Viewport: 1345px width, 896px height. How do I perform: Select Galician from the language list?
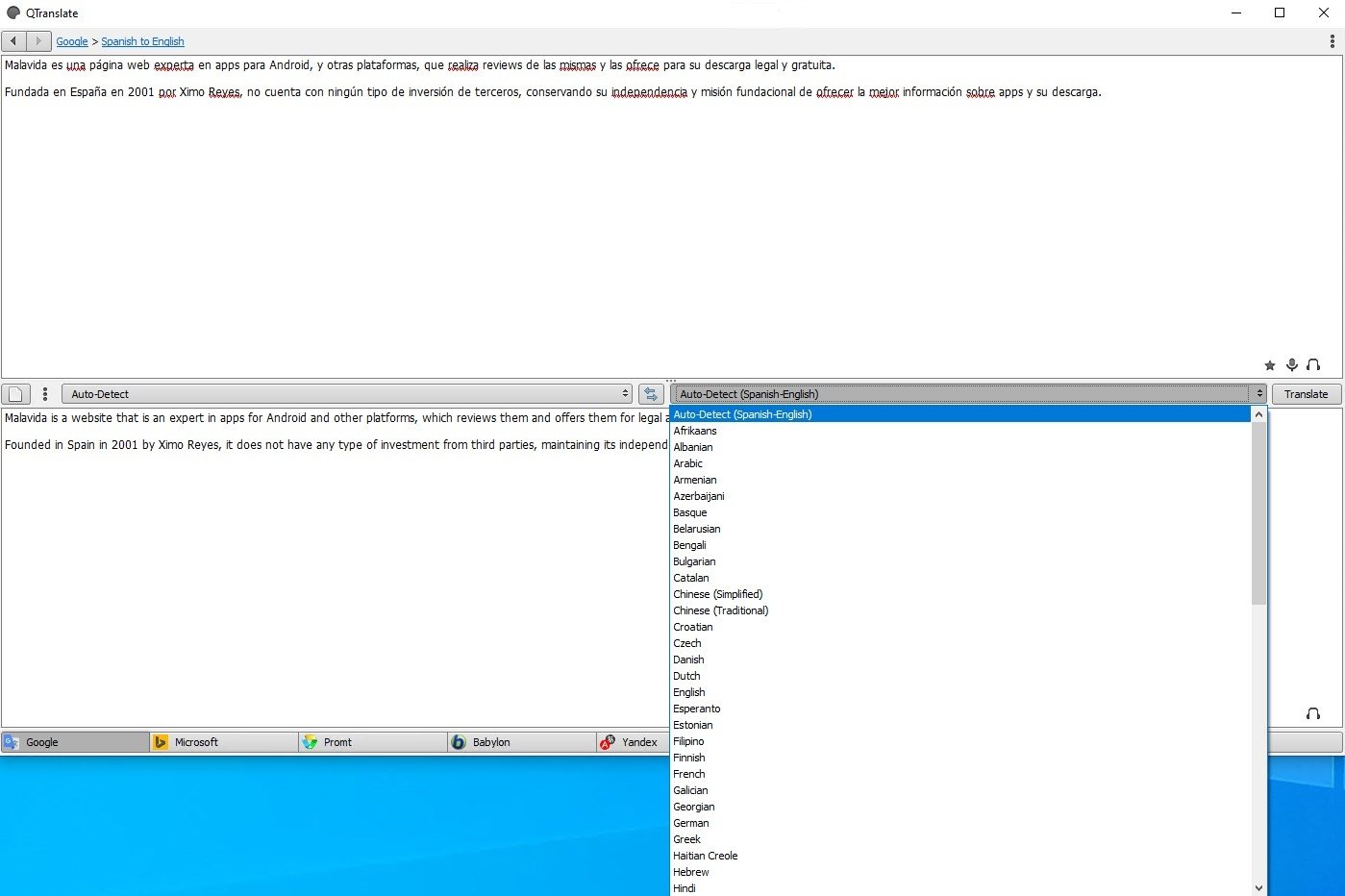[960, 790]
